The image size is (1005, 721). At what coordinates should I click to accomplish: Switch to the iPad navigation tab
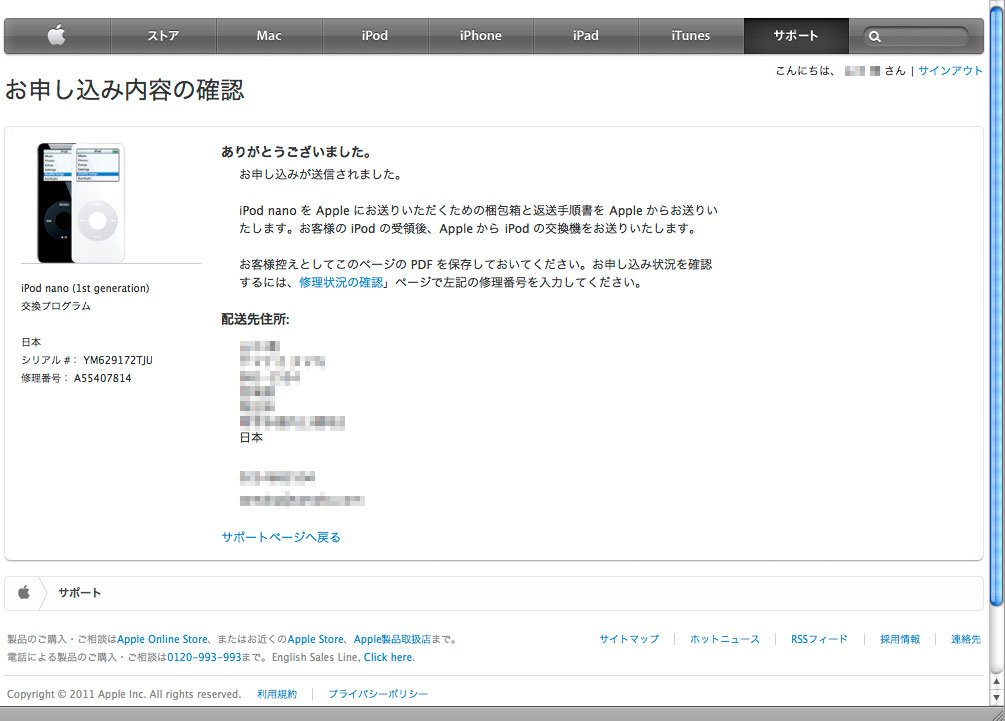point(586,36)
